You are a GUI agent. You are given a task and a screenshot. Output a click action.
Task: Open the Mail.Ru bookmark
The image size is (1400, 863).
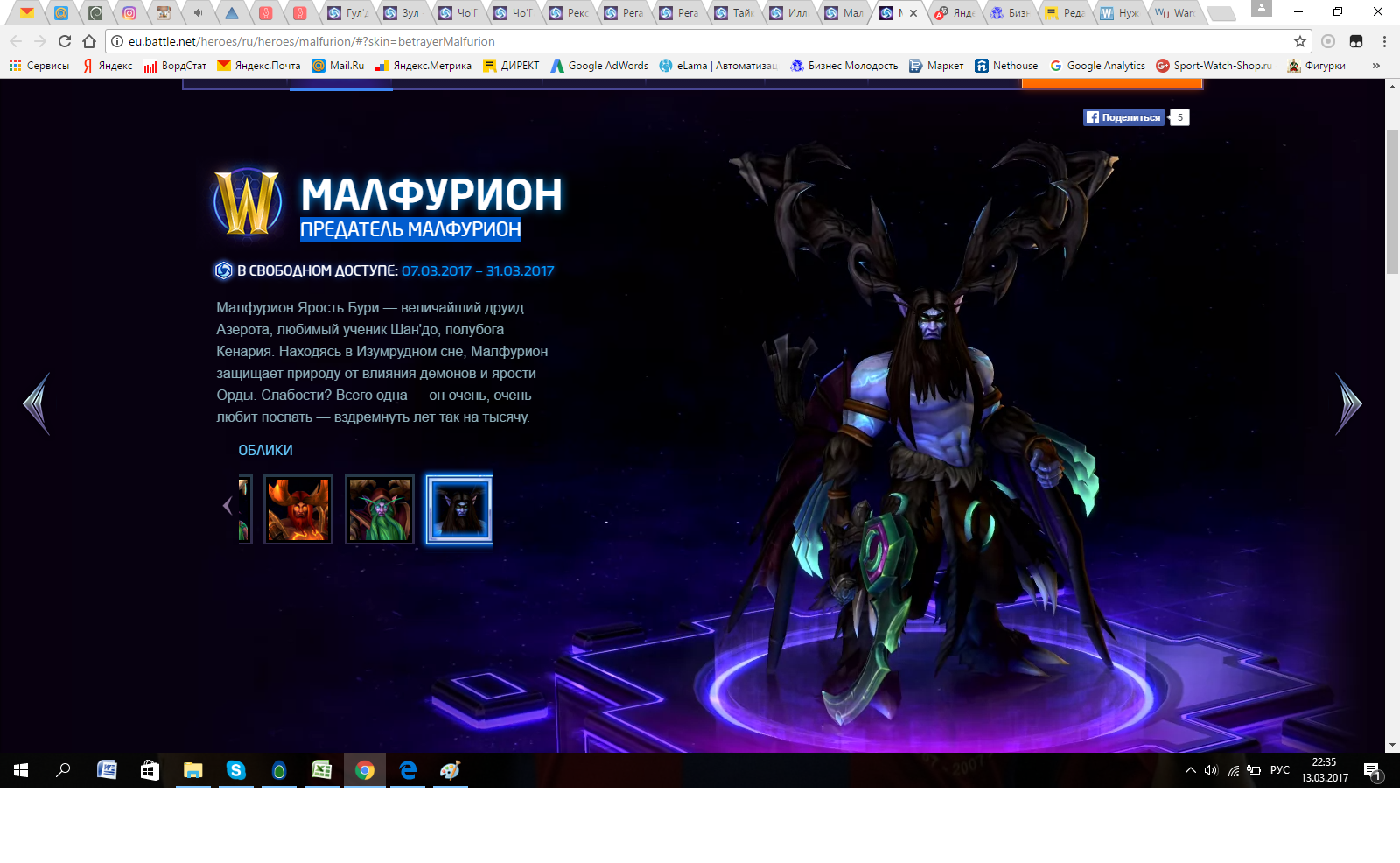[x=338, y=66]
